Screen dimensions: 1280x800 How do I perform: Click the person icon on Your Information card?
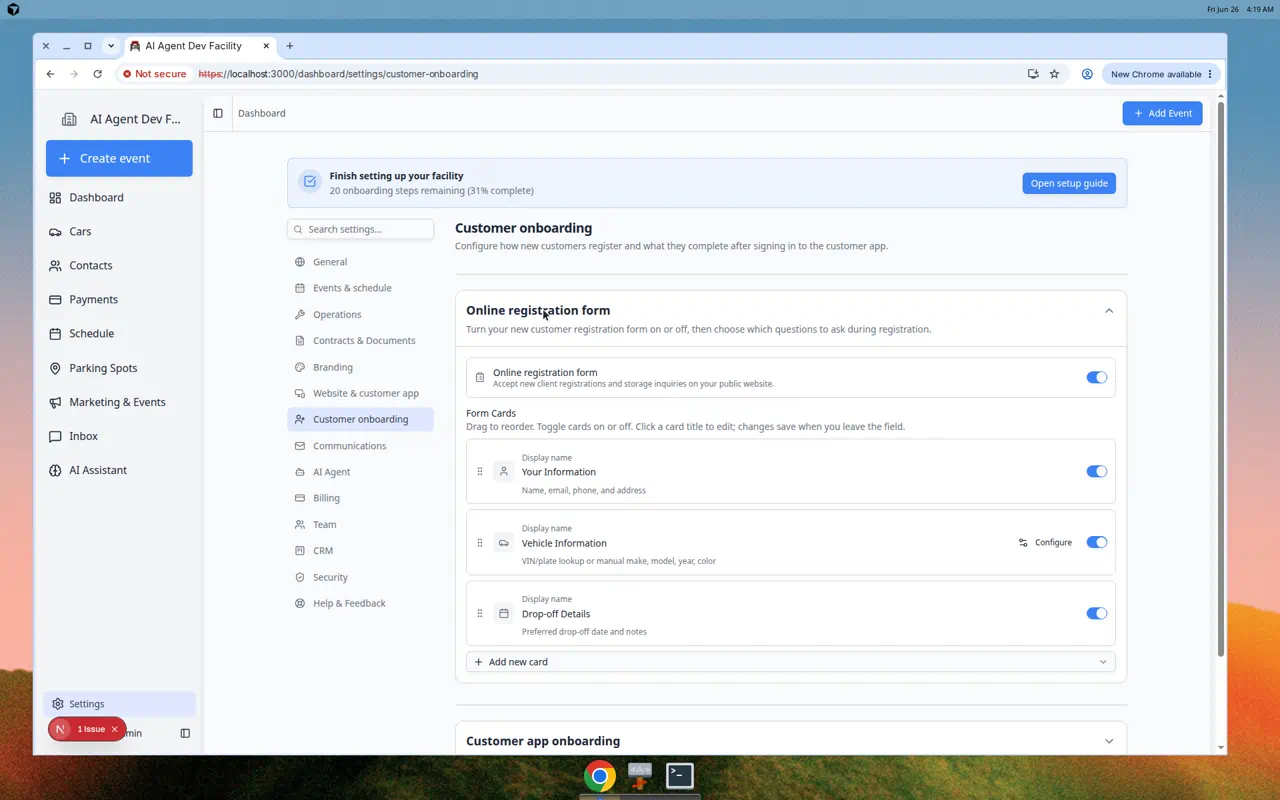pos(504,471)
